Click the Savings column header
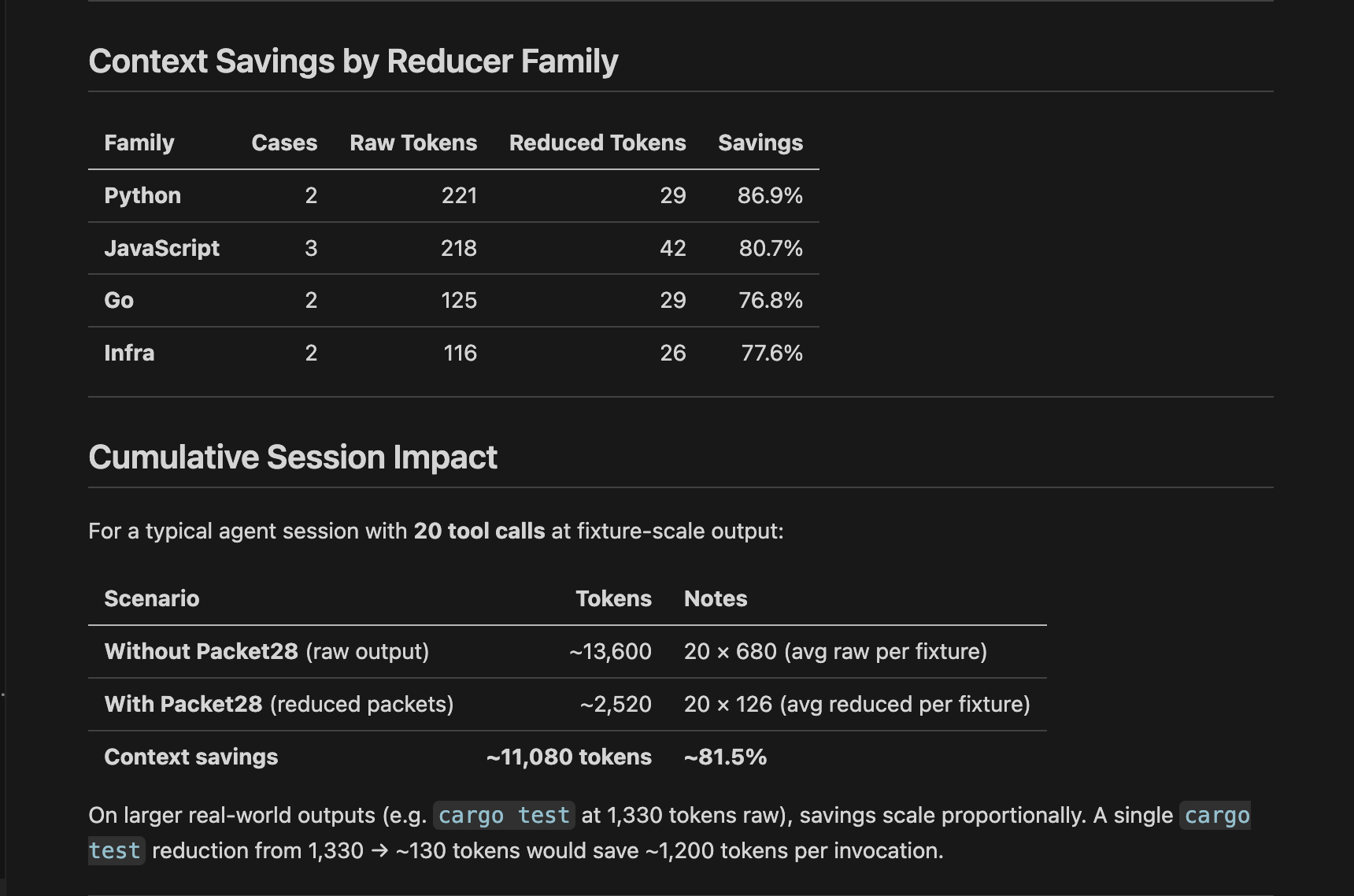The height and width of the screenshot is (896, 1354). (x=760, y=143)
